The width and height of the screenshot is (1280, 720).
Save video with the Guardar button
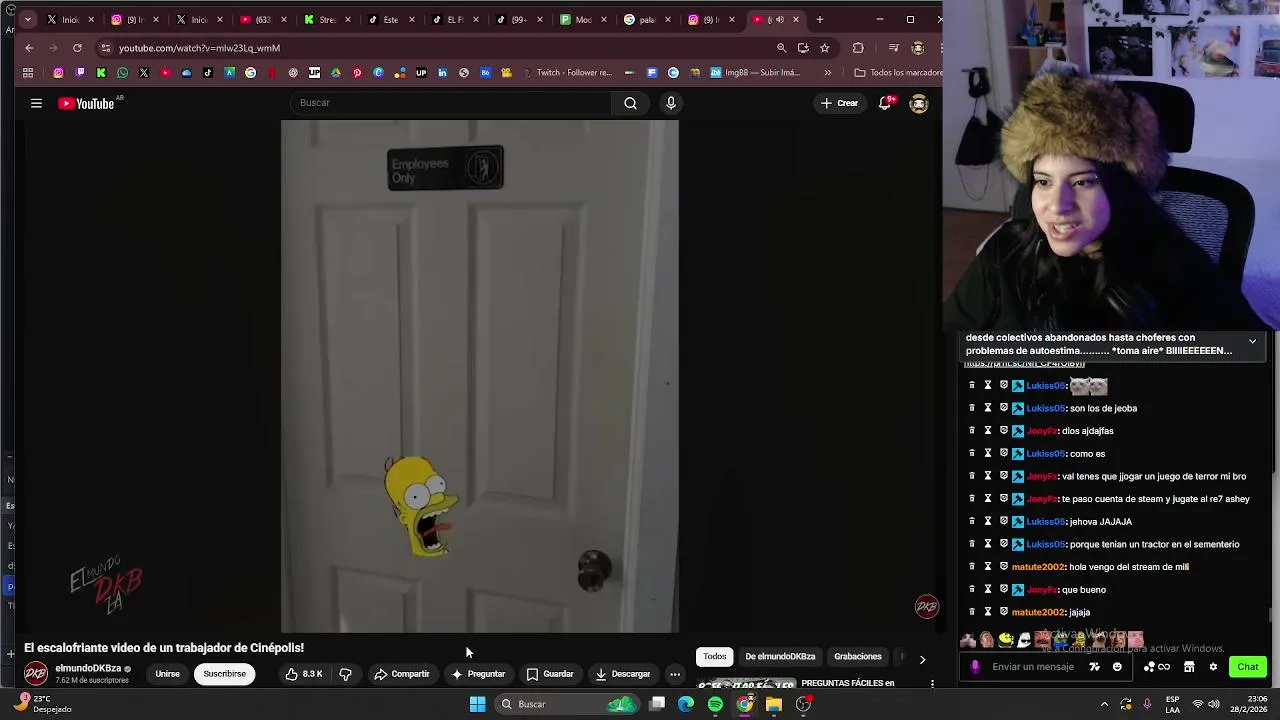click(x=550, y=674)
